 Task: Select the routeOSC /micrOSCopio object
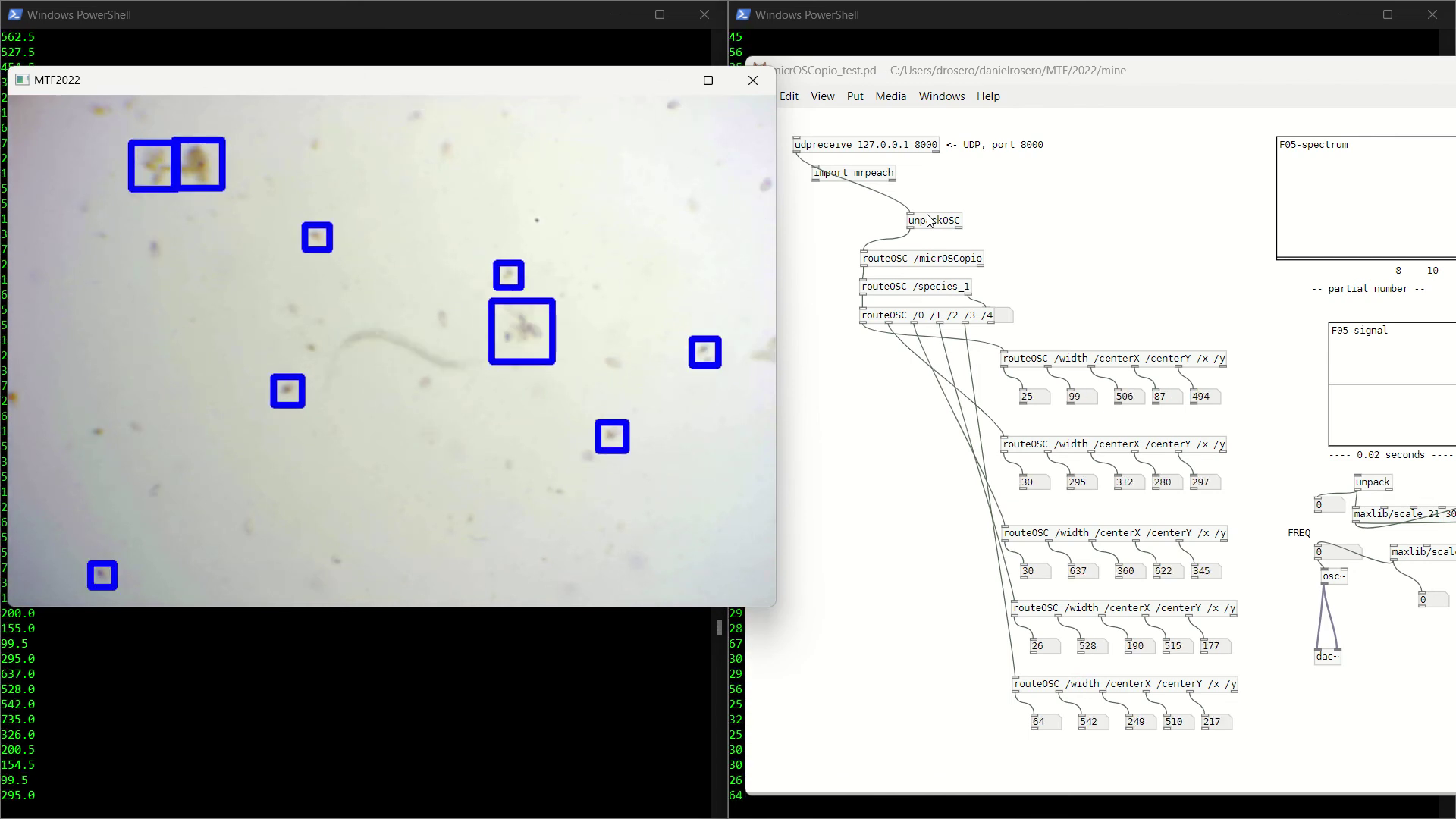pos(922,259)
